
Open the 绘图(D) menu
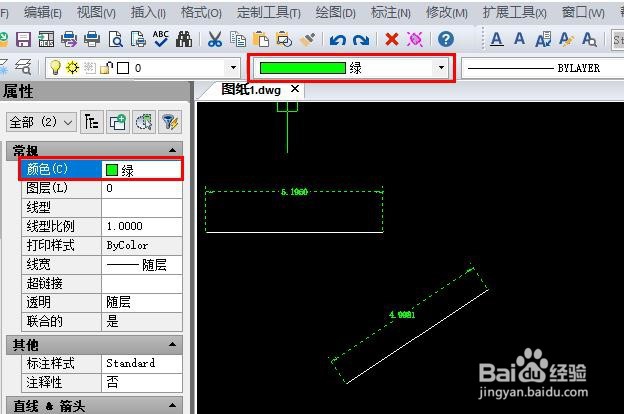coord(335,13)
